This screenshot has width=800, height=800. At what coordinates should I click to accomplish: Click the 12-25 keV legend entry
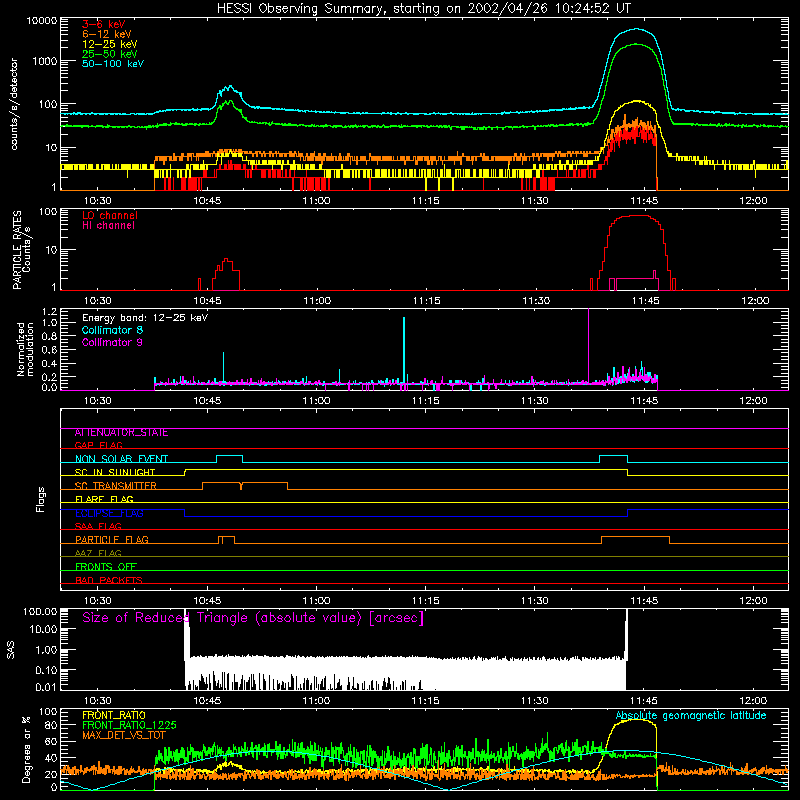coord(109,44)
